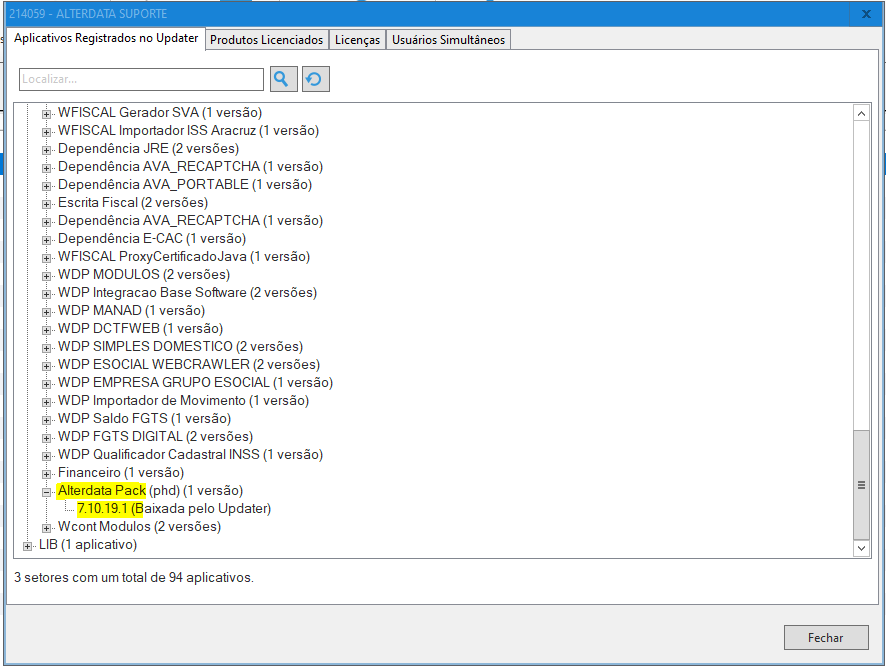
Task: Select WDP Saldo FGTS item
Action: [x=144, y=419]
